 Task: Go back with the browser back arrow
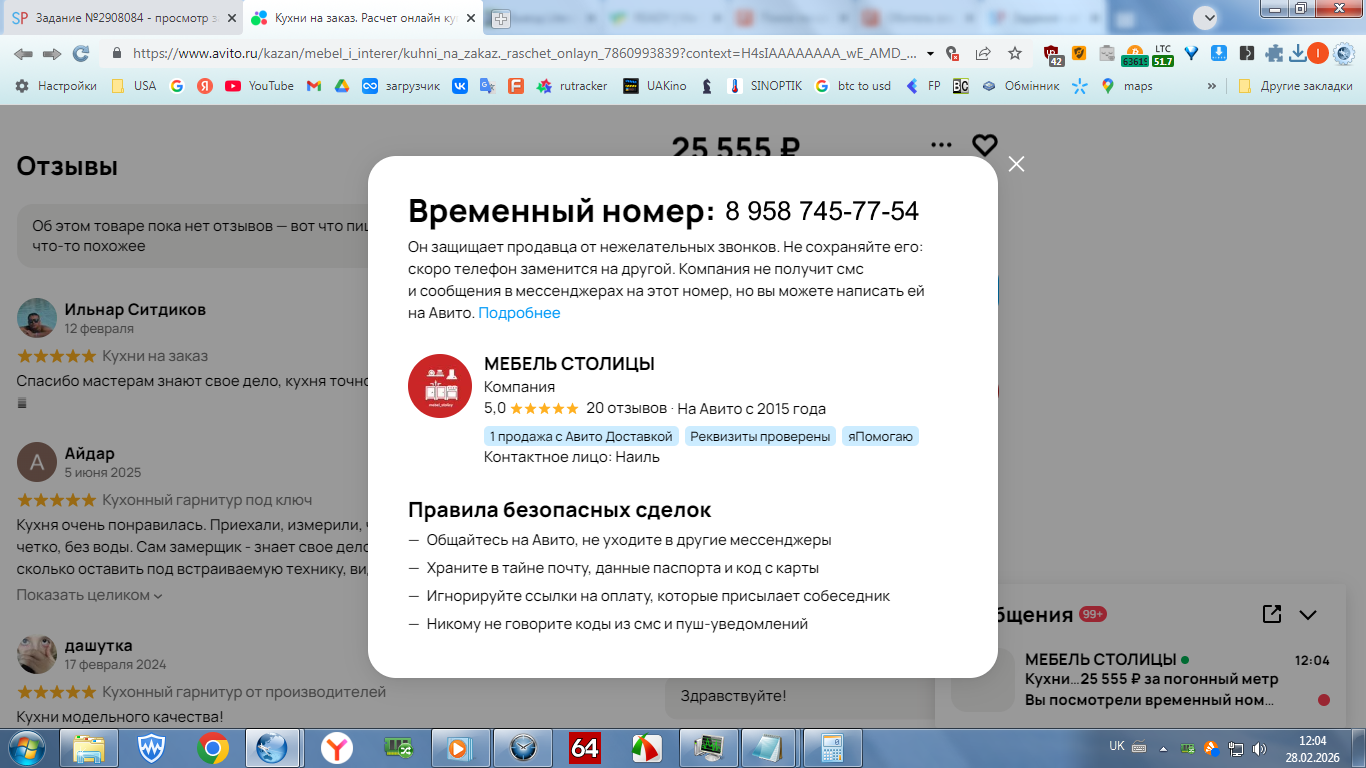tap(23, 53)
